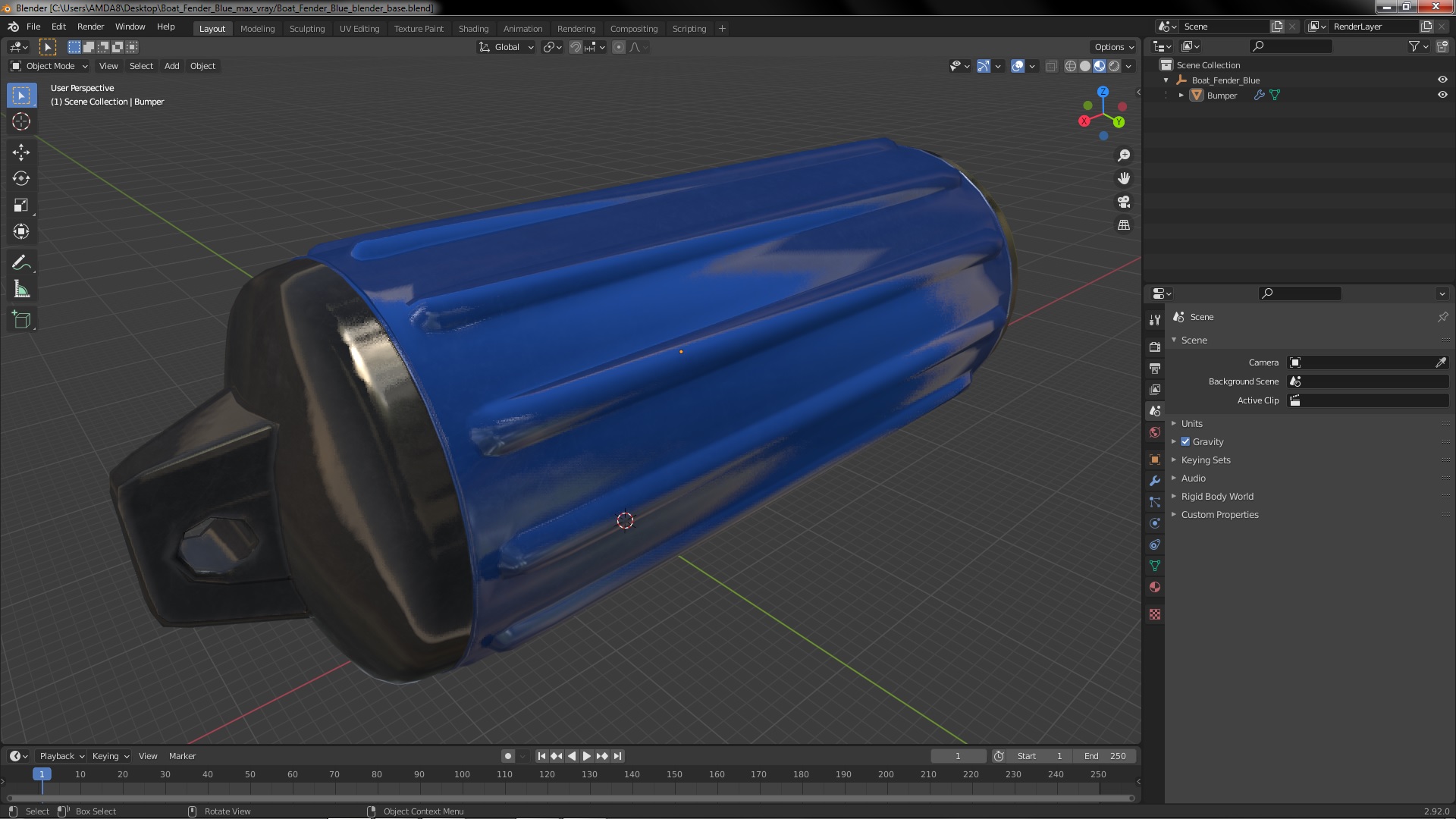Open the Particles properties tab
This screenshot has height=819, width=1456.
click(x=1155, y=502)
